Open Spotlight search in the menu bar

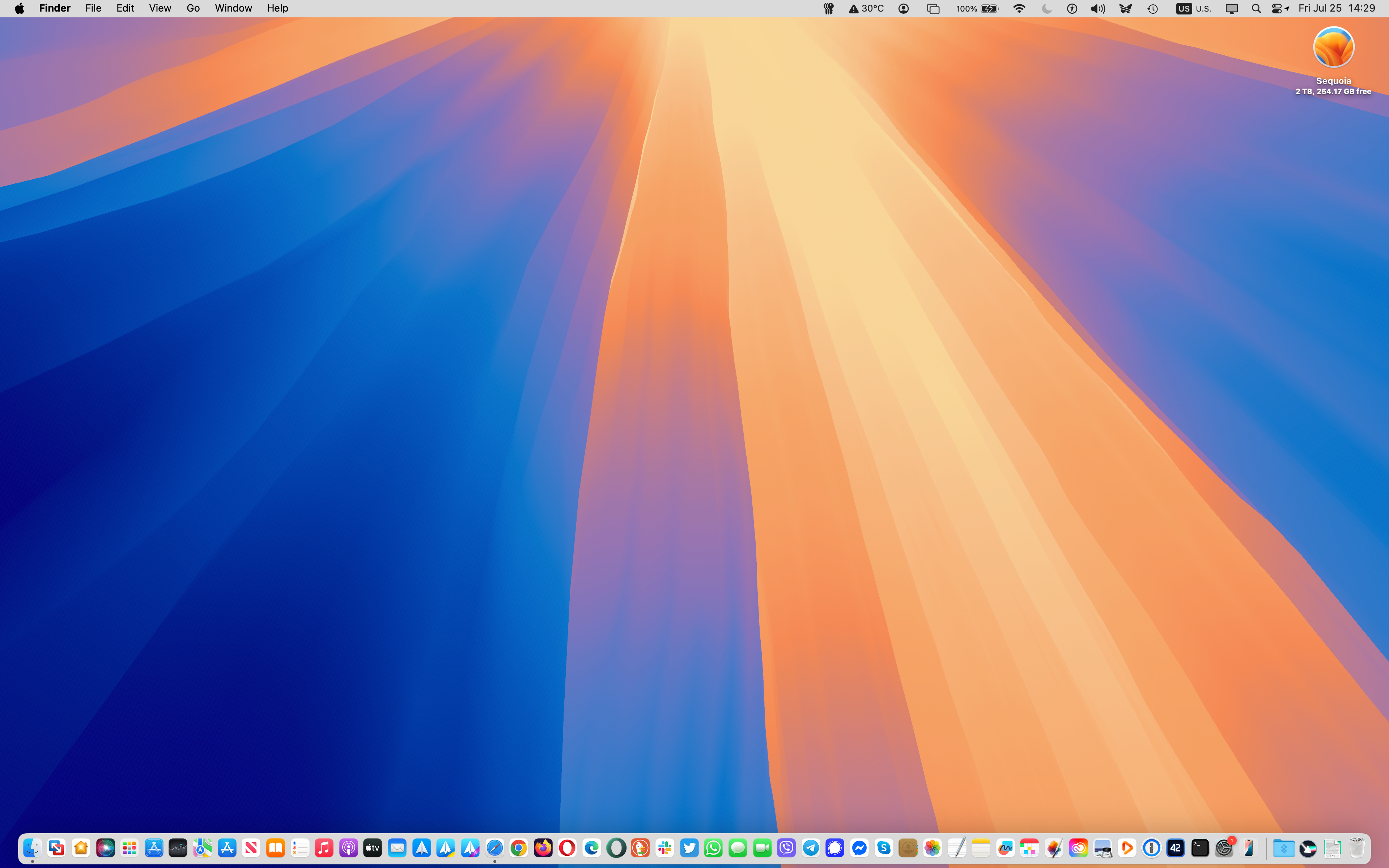1256,9
